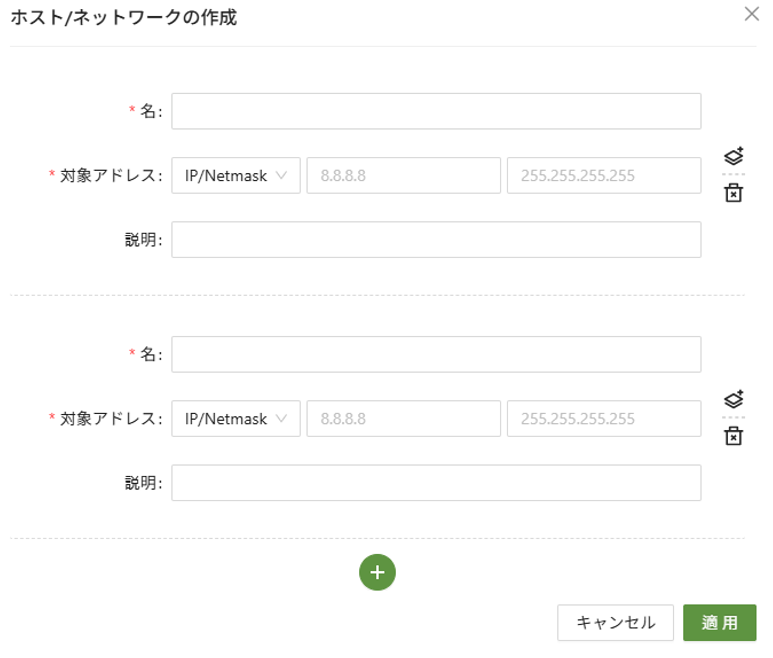773x658 pixels.
Task: Add another entry with the green plus button
Action: coord(377,572)
